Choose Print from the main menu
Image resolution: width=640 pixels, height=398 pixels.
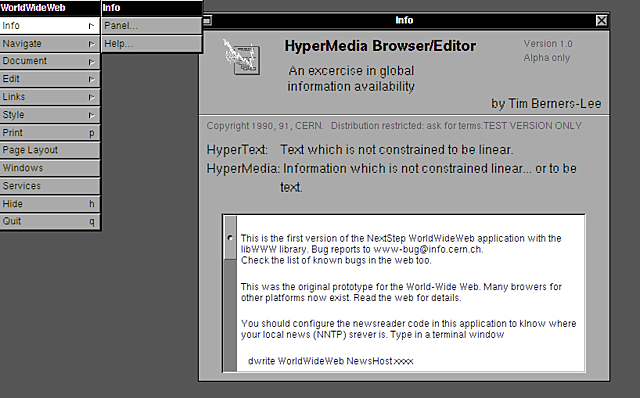point(50,133)
